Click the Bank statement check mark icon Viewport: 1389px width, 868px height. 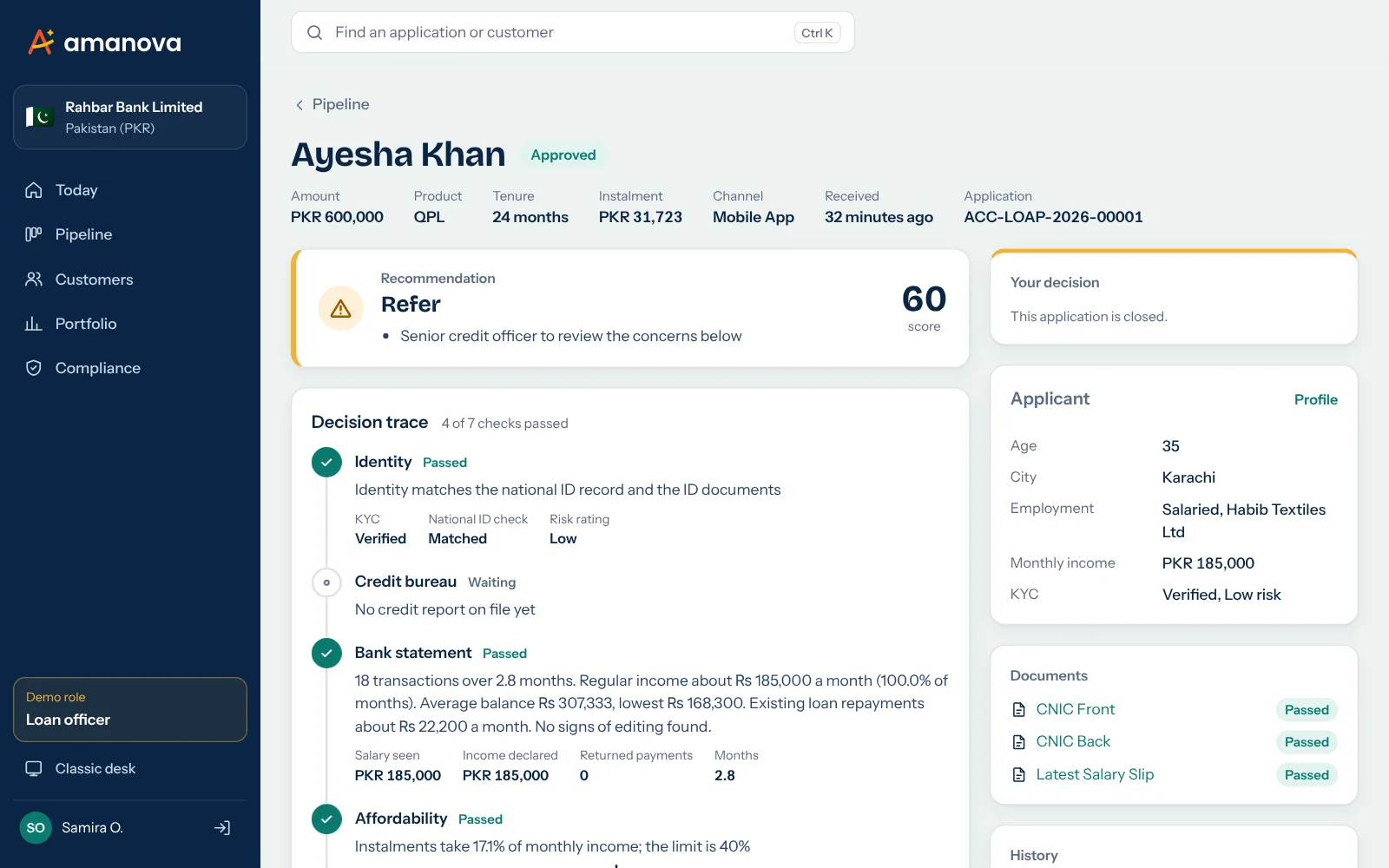(x=326, y=654)
